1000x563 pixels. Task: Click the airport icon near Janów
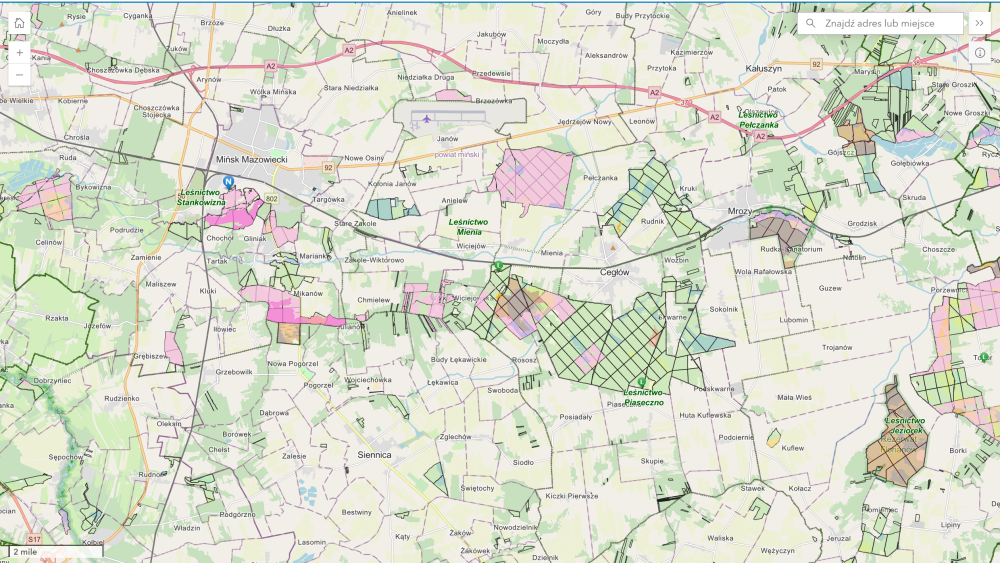(427, 119)
